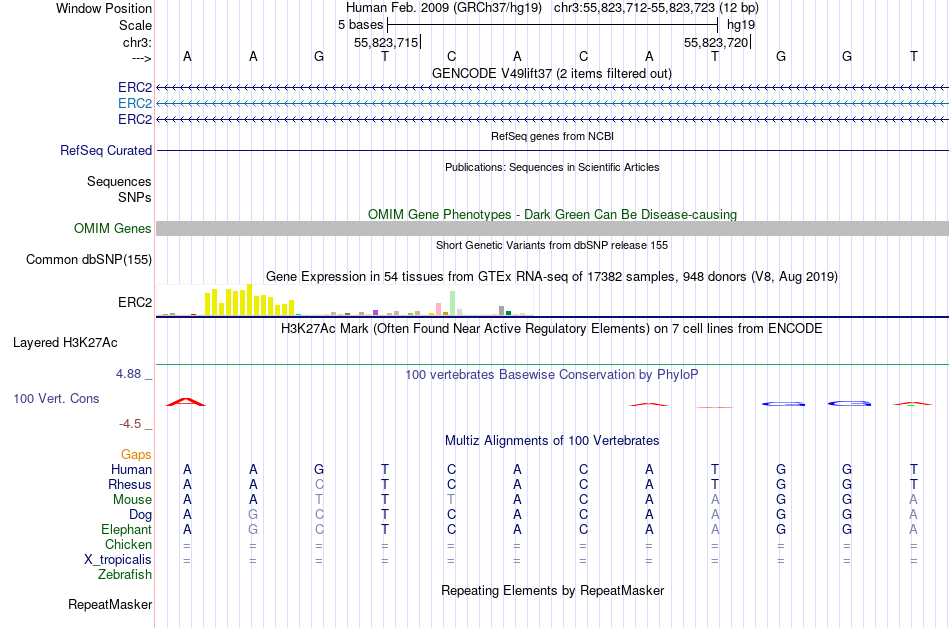The image size is (950, 628).
Task: Click Gene Expression in 54 tissues title
Action: (x=552, y=277)
